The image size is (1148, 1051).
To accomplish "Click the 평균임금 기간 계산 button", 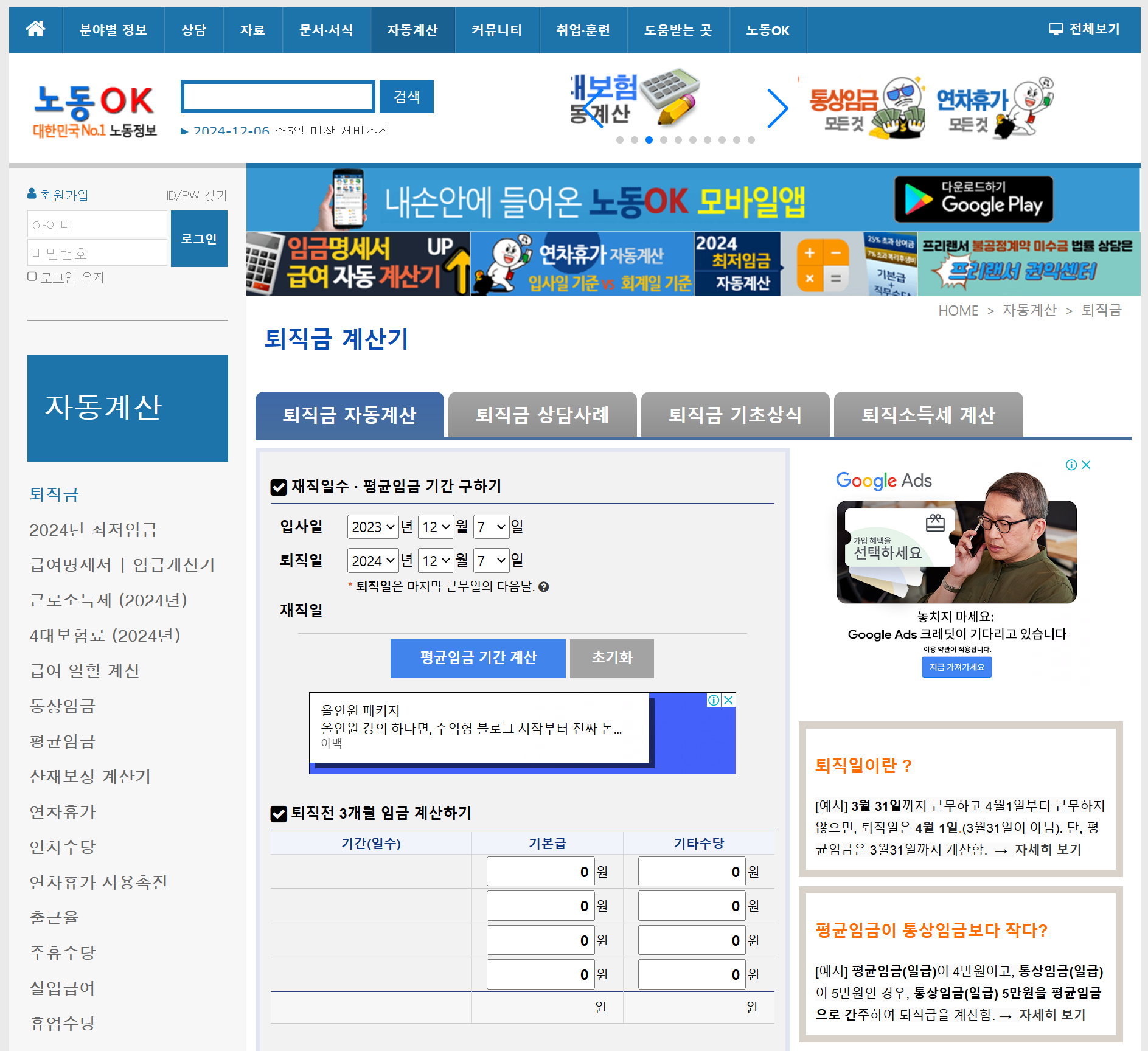I will point(478,658).
